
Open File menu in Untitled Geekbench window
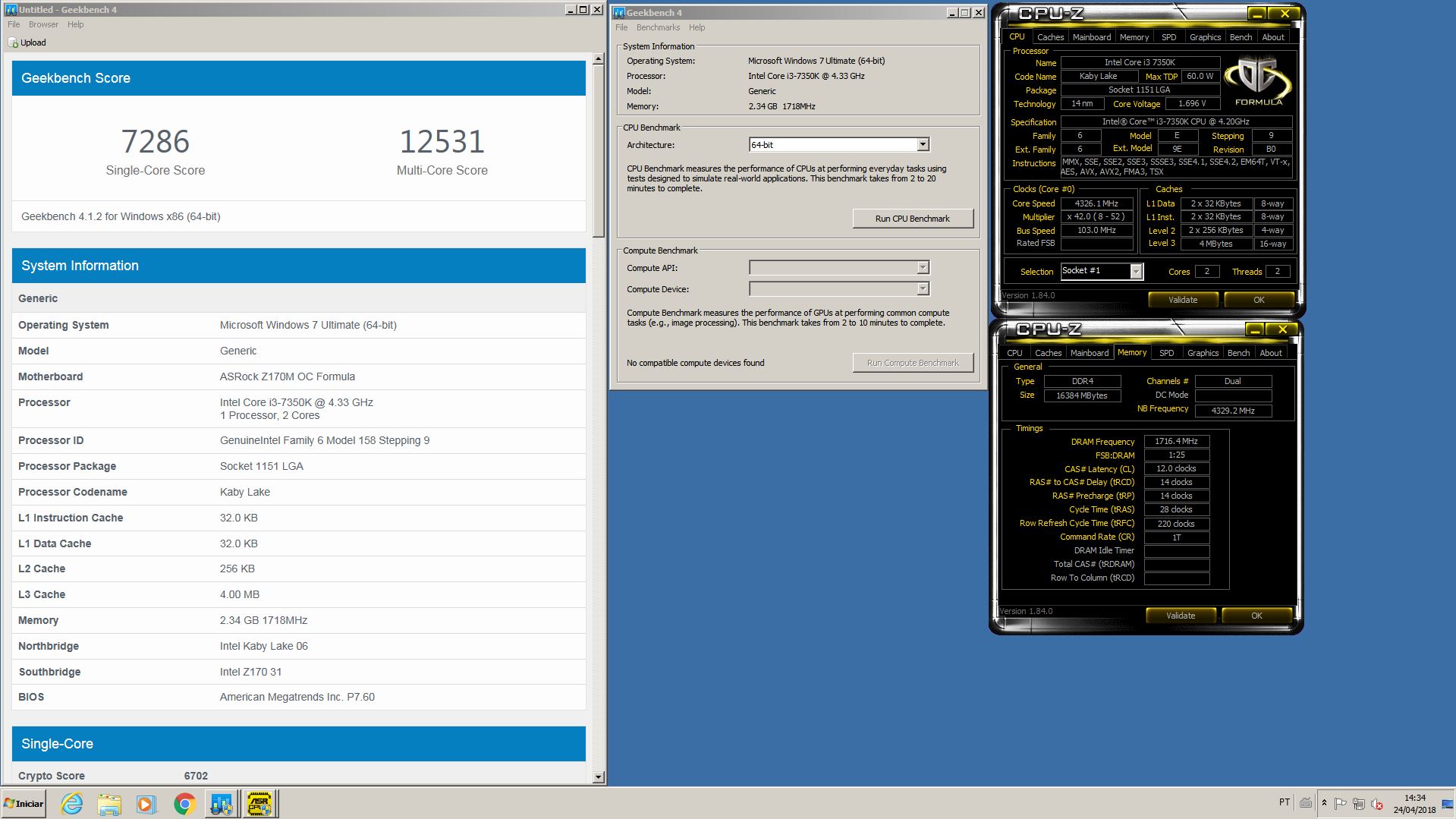click(14, 24)
